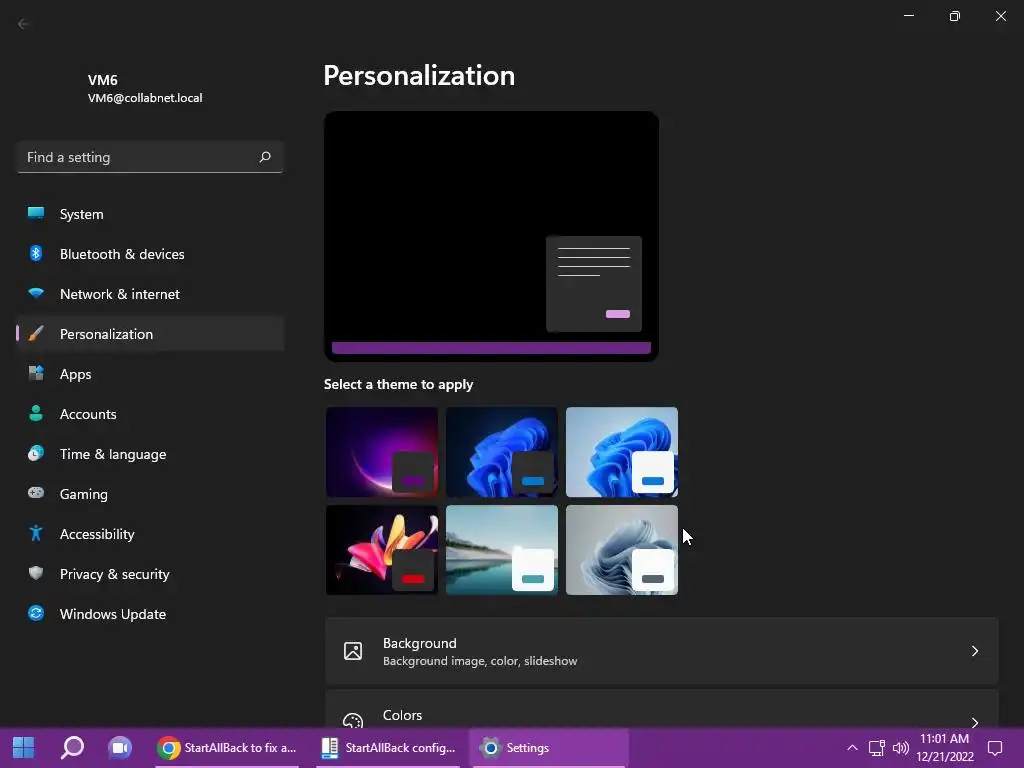Open Gaming settings
This screenshot has height=768, width=1024.
[x=150, y=494]
